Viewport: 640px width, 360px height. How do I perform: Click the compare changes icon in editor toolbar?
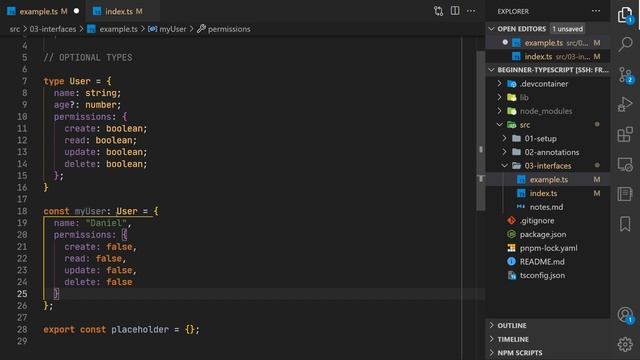click(x=438, y=11)
